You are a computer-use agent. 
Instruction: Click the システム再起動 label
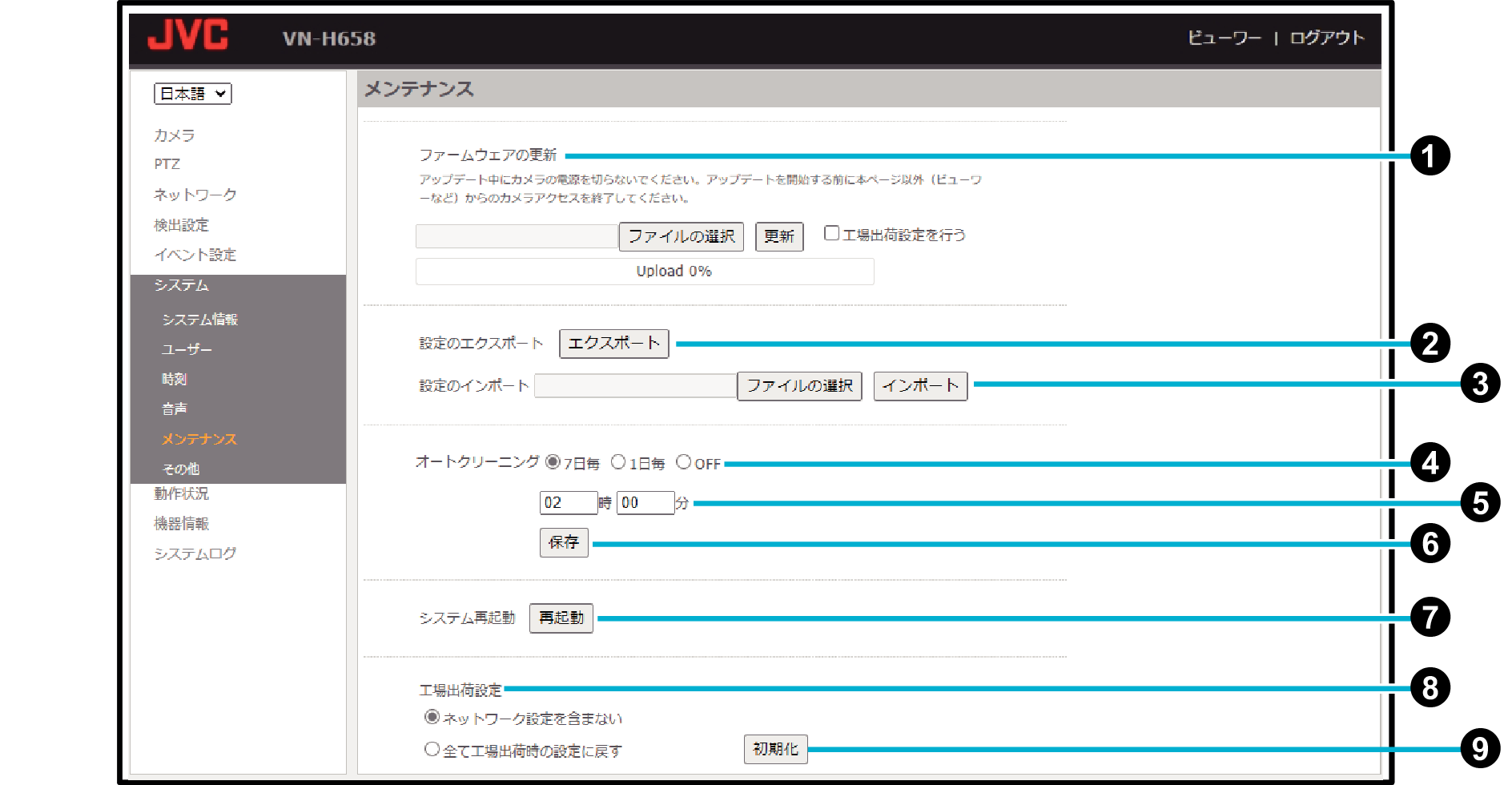pos(468,618)
